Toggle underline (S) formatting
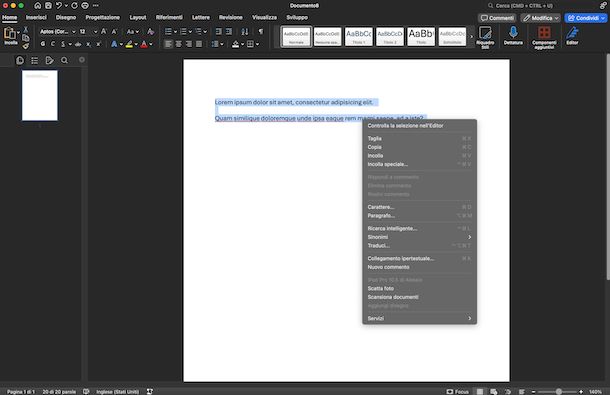Image resolution: width=610 pixels, height=395 pixels. [63, 44]
